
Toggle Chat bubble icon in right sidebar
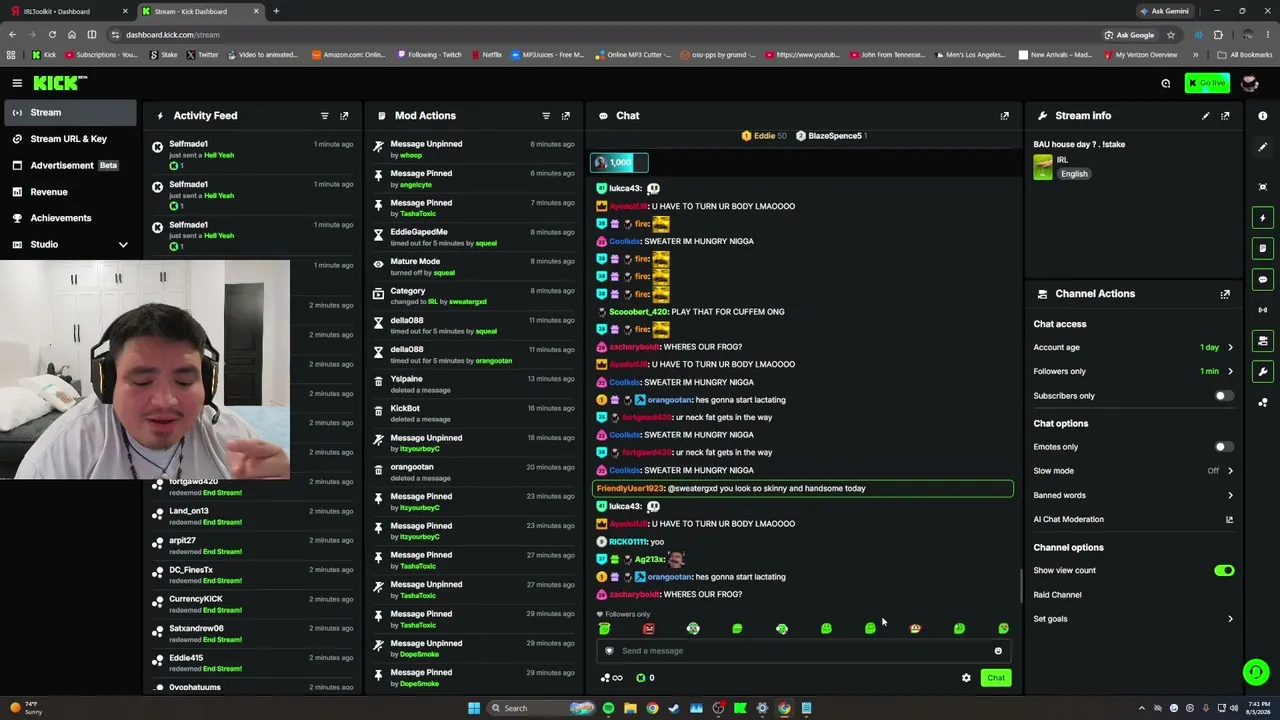(x=1263, y=279)
